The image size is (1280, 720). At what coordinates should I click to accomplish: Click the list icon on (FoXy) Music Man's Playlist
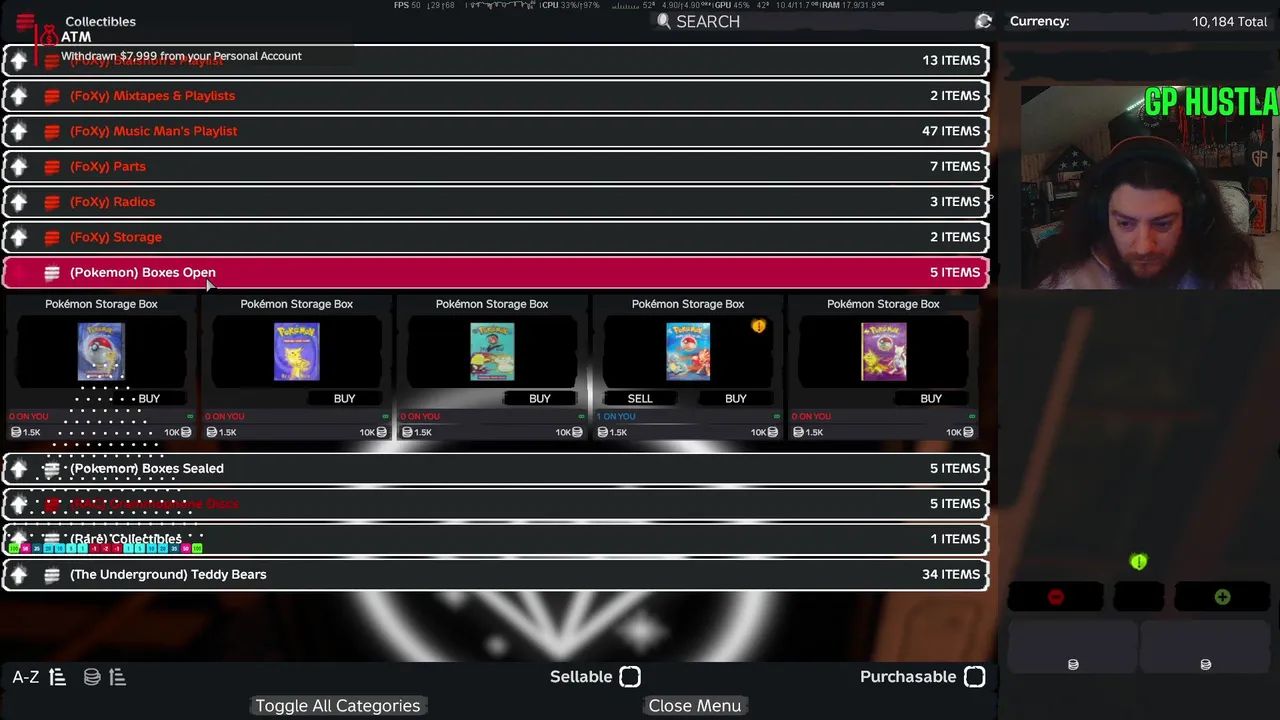click(52, 131)
